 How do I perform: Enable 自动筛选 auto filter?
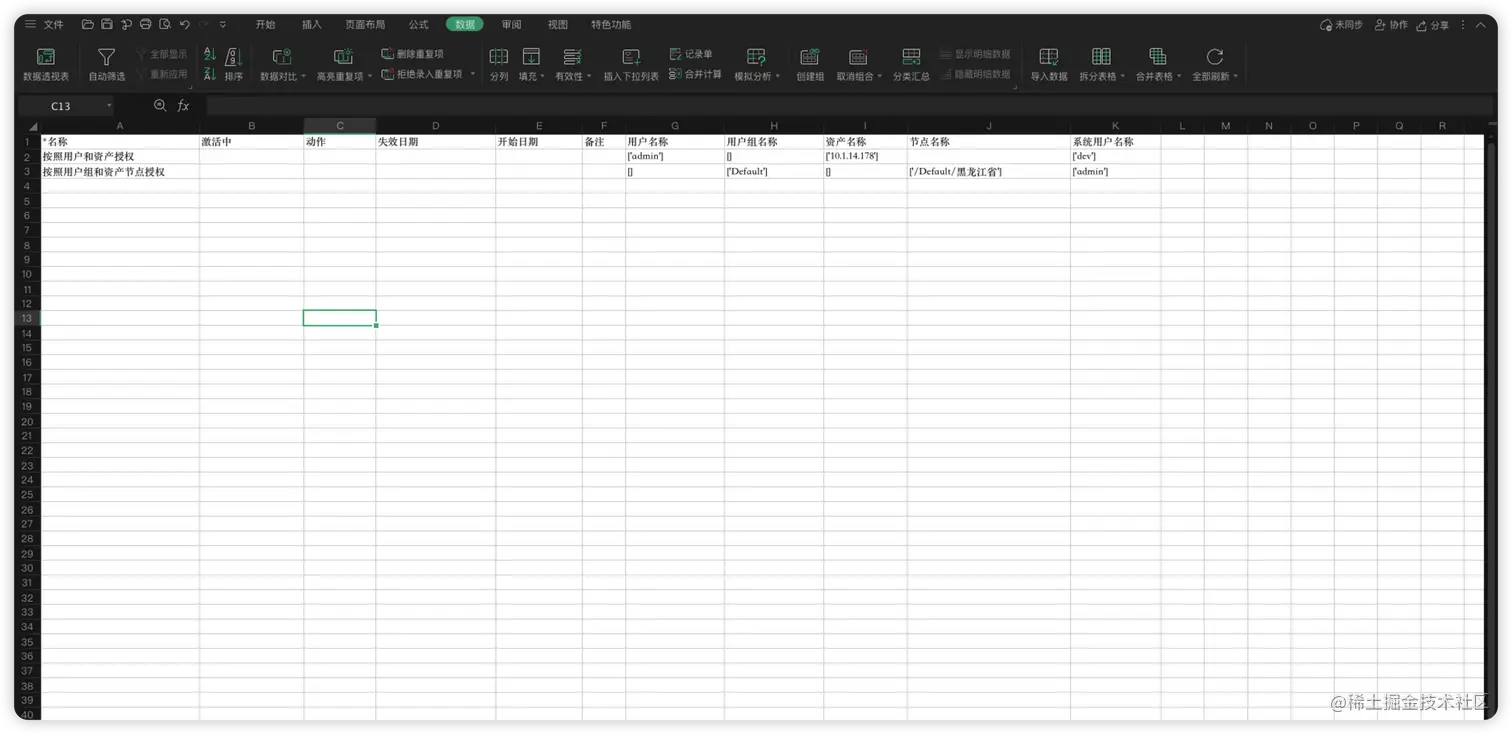(x=107, y=64)
